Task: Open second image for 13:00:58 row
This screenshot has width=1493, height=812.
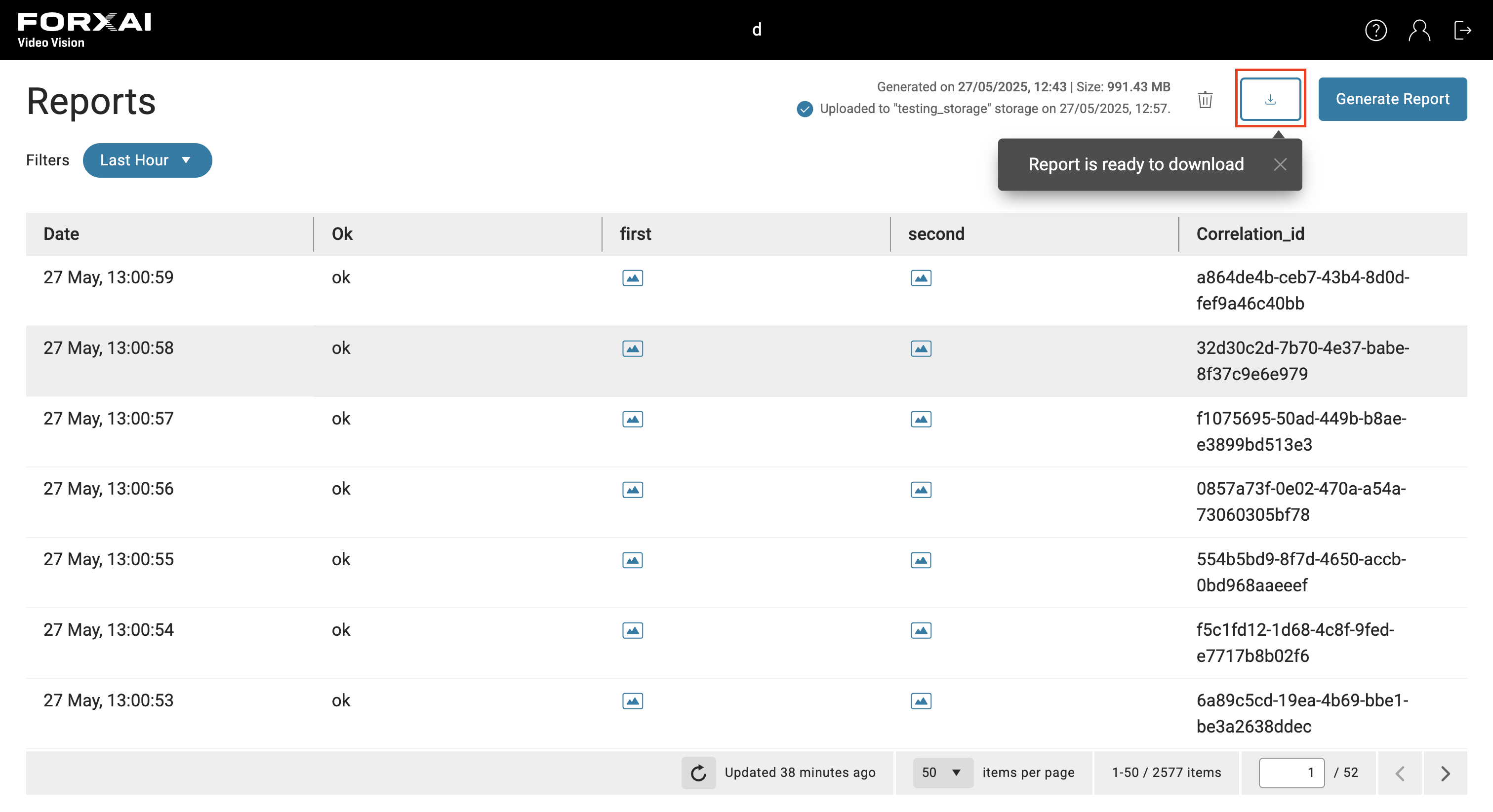Action: point(921,348)
